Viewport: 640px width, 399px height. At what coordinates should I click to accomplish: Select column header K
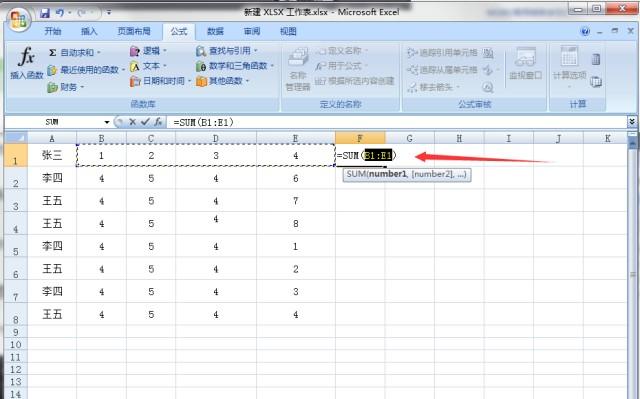tap(607, 138)
